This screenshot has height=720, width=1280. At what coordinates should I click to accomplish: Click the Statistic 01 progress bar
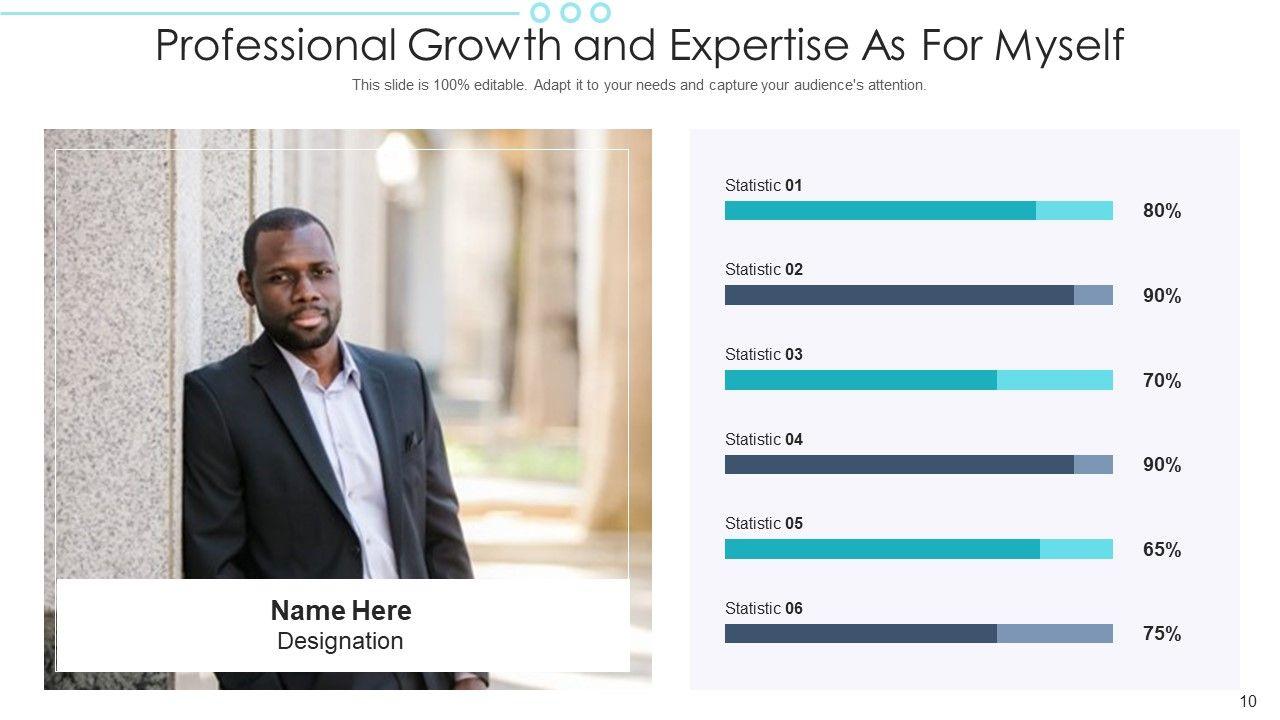tap(918, 210)
